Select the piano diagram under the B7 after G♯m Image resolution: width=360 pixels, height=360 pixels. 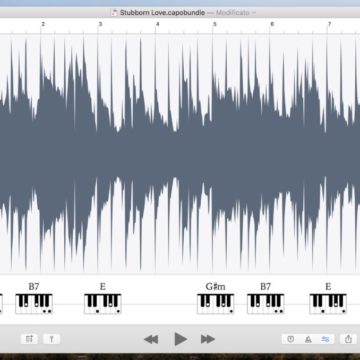[266, 304]
